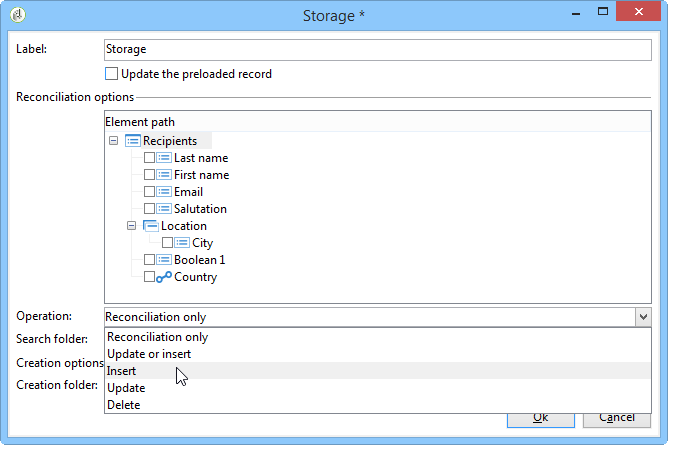This screenshot has width=679, height=460.
Task: Select Insert from the operation list
Action: (122, 371)
